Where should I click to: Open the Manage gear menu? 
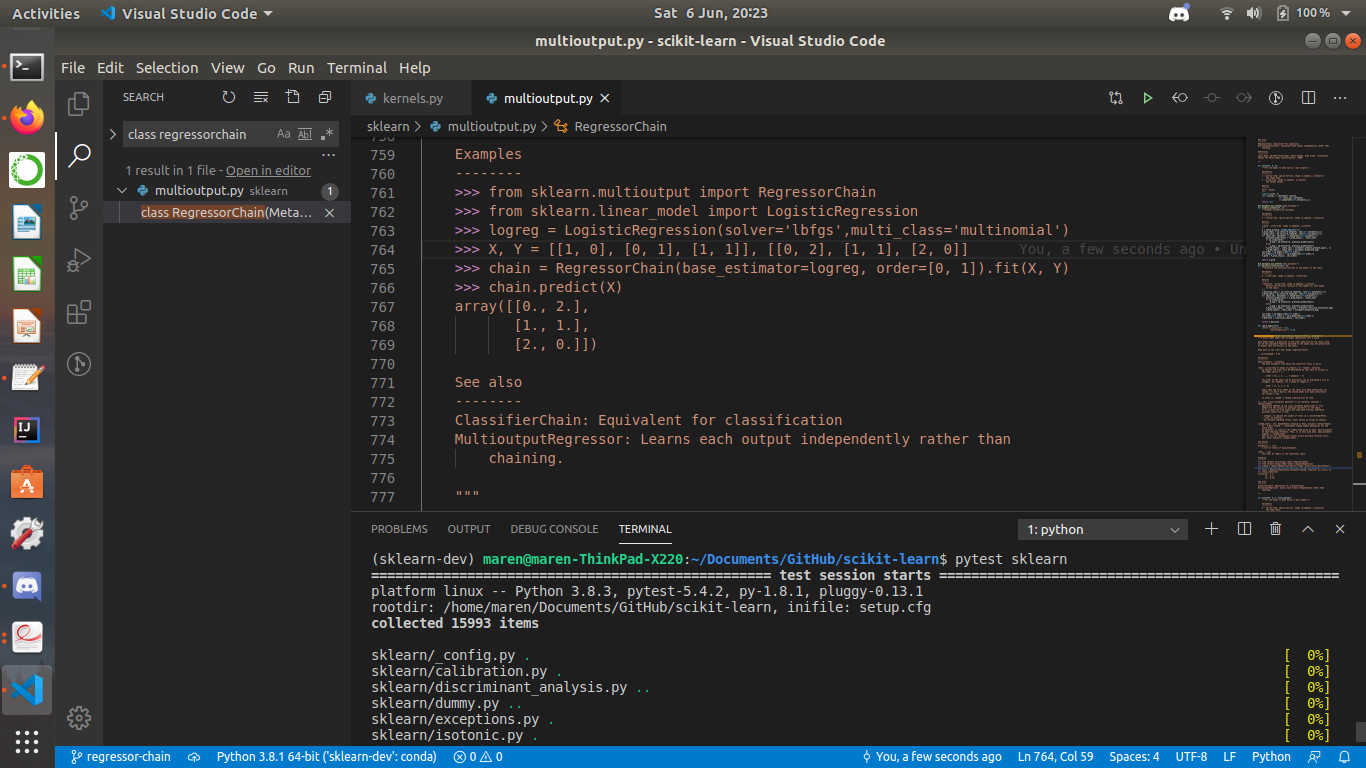pyautogui.click(x=79, y=717)
